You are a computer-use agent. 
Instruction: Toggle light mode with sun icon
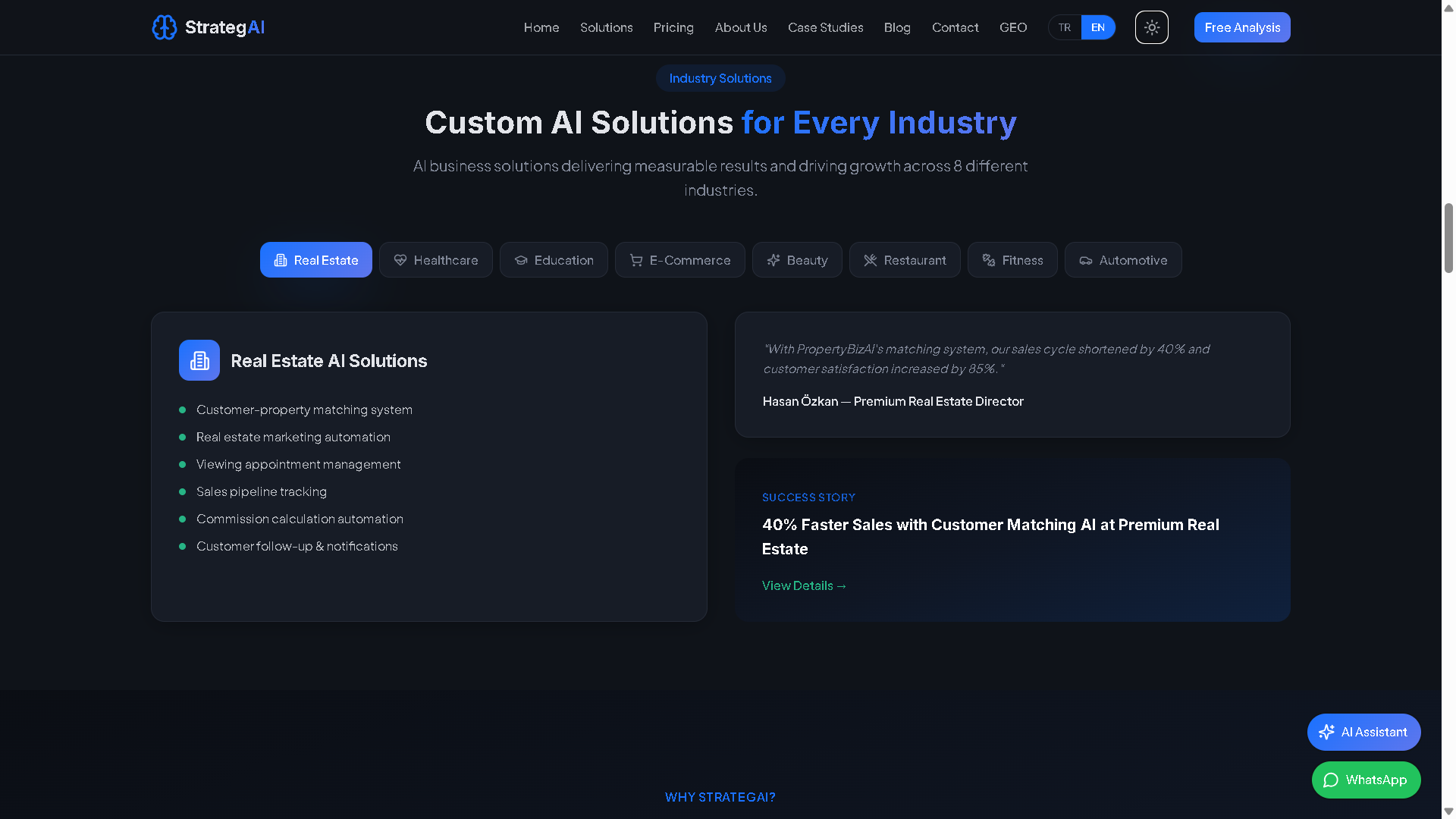1151,27
